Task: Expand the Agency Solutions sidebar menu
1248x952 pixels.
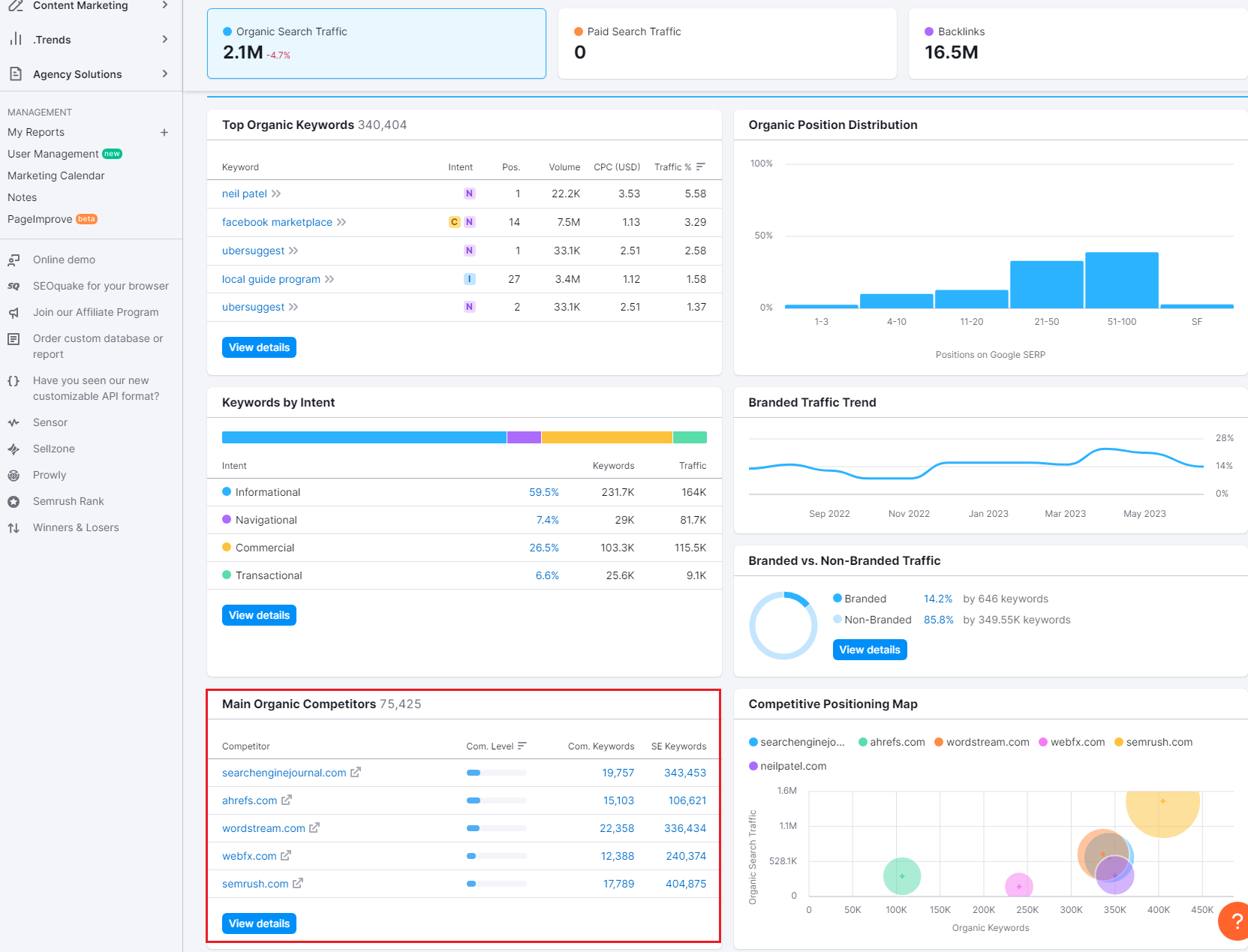Action: [x=164, y=74]
